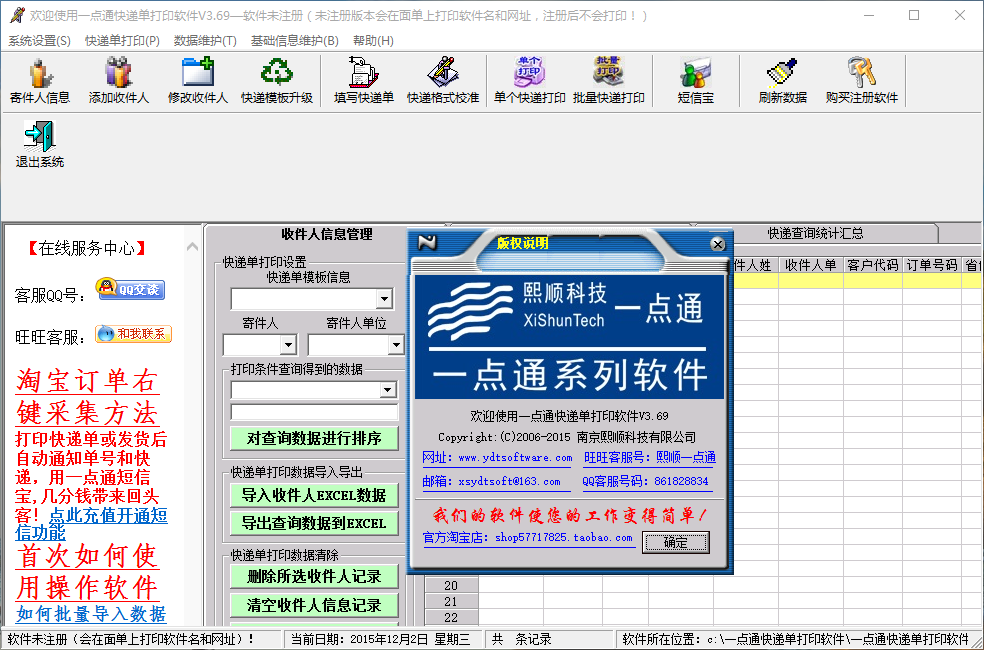
Task: Click the 添加收件人 add recipient icon
Action: click(118, 80)
